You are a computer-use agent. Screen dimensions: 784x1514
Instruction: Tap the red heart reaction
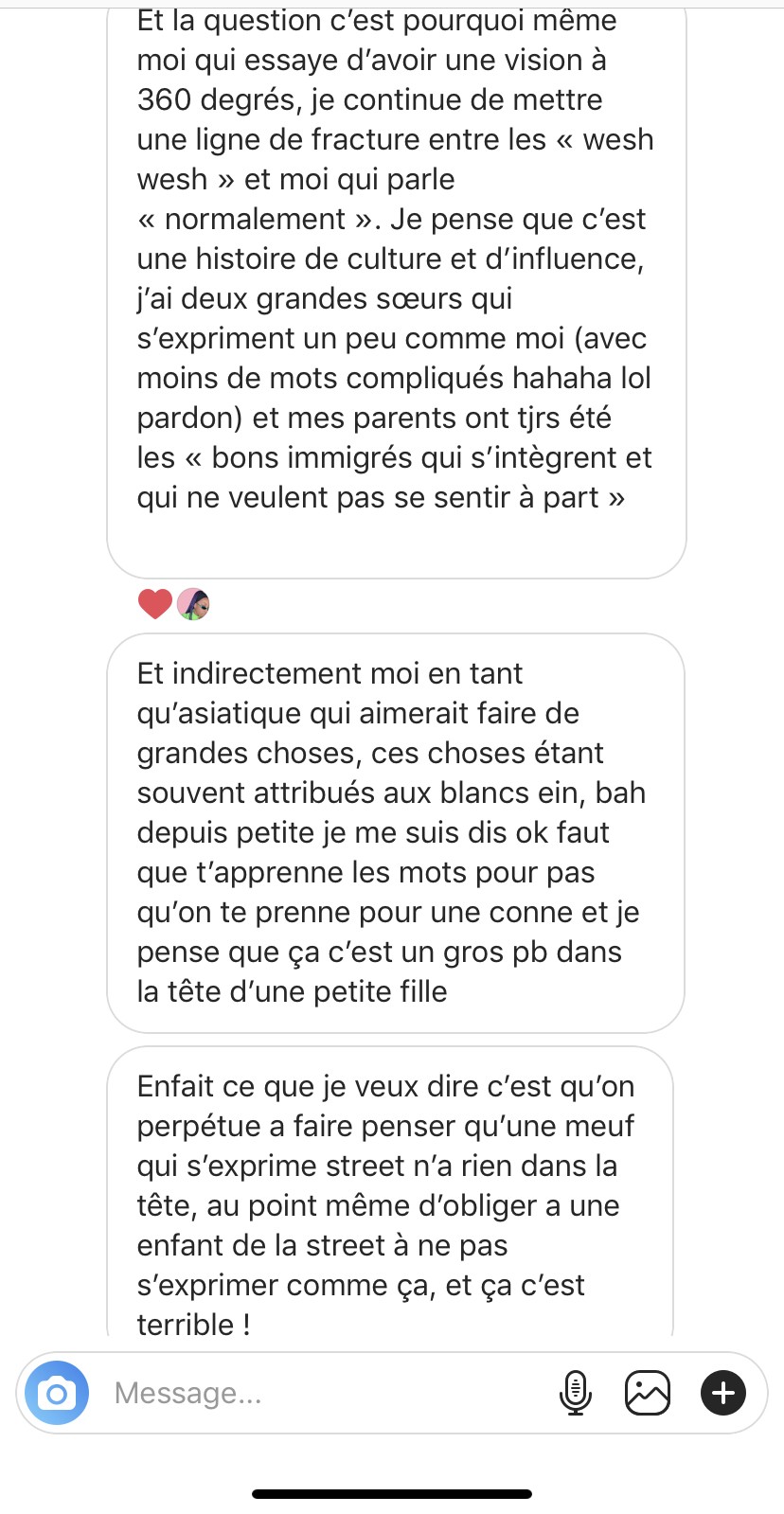(155, 603)
